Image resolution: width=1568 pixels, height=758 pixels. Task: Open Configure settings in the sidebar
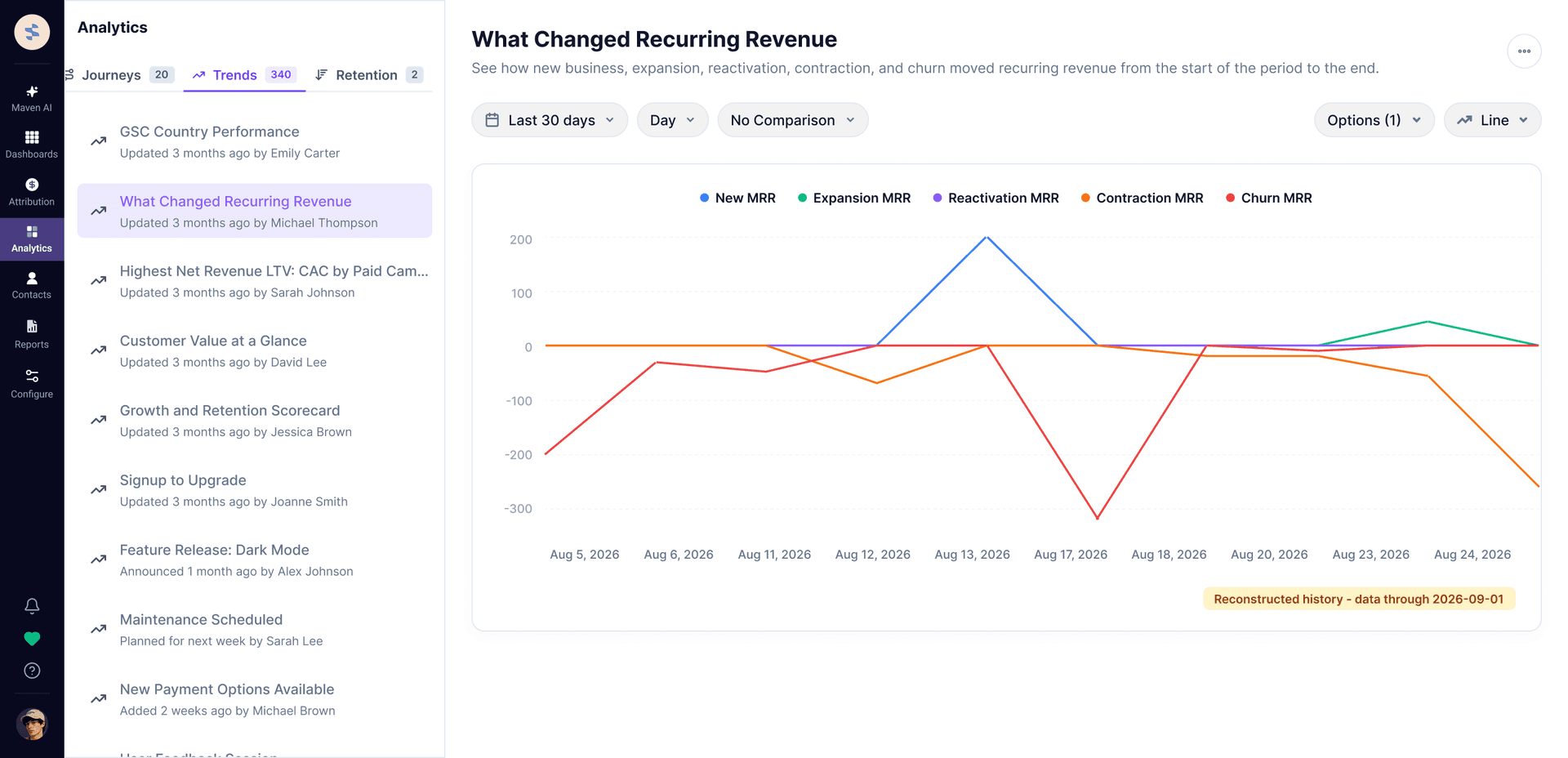(32, 384)
